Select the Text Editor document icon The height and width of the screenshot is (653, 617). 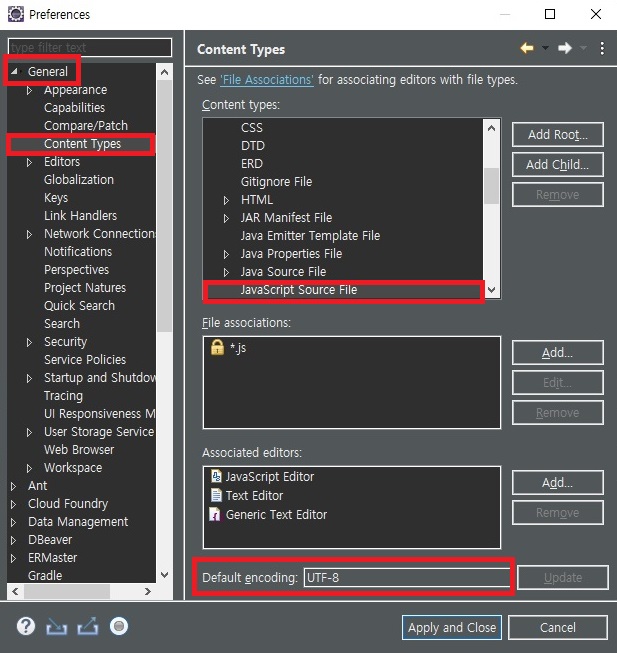216,495
